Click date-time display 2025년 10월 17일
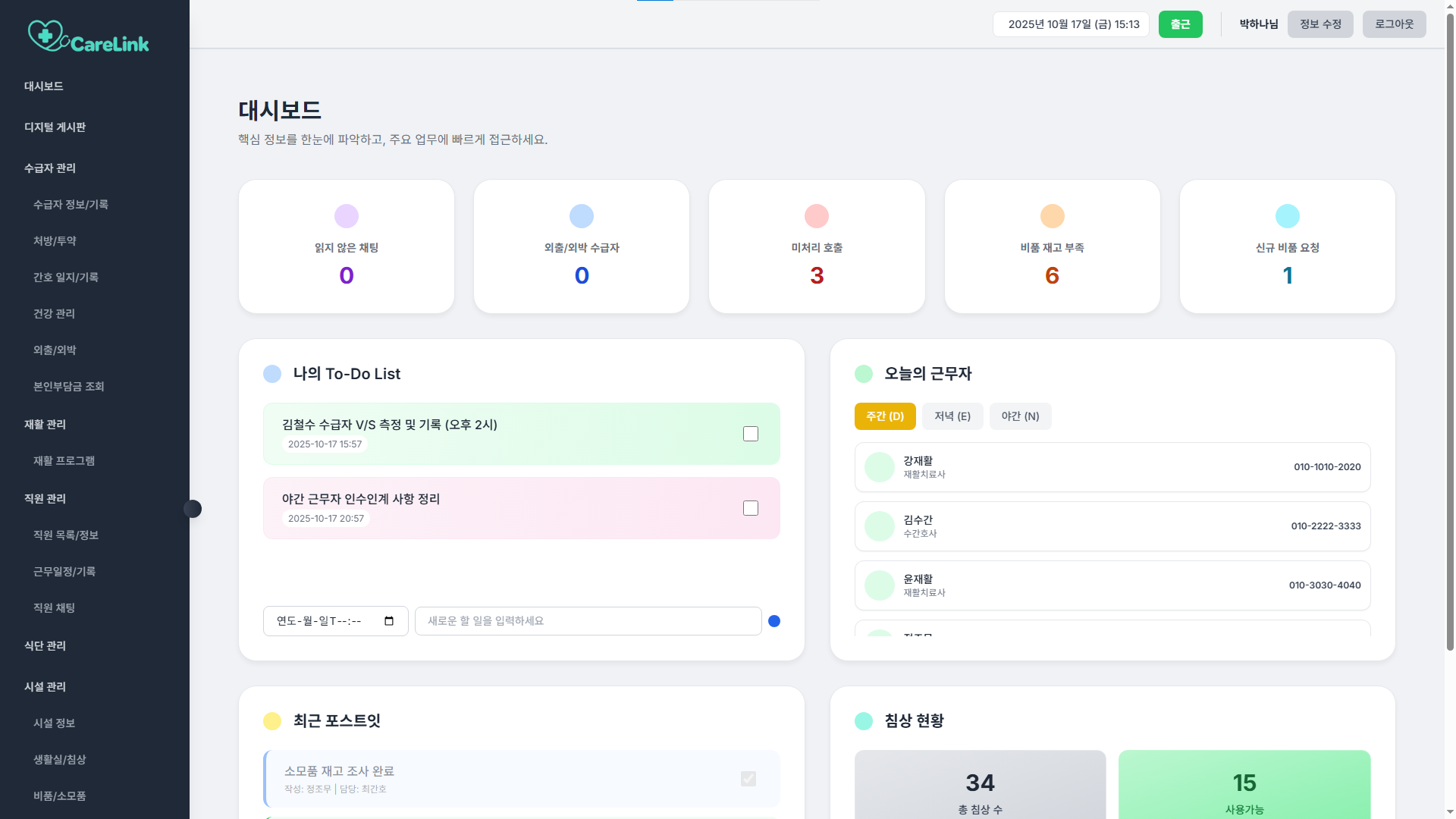This screenshot has width=1456, height=819. (x=1072, y=24)
